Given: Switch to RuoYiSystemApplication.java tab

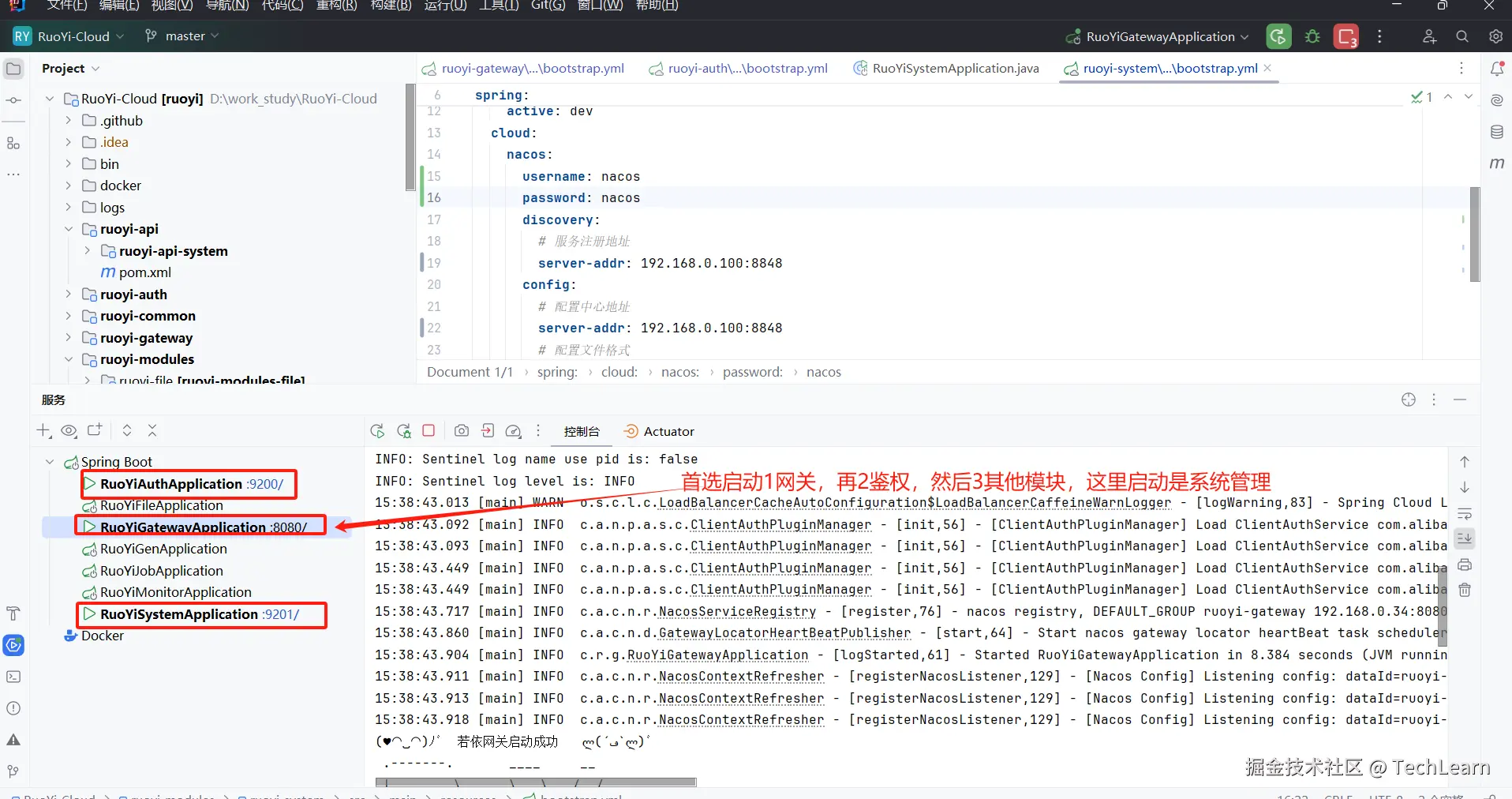Looking at the screenshot, I should (946, 69).
